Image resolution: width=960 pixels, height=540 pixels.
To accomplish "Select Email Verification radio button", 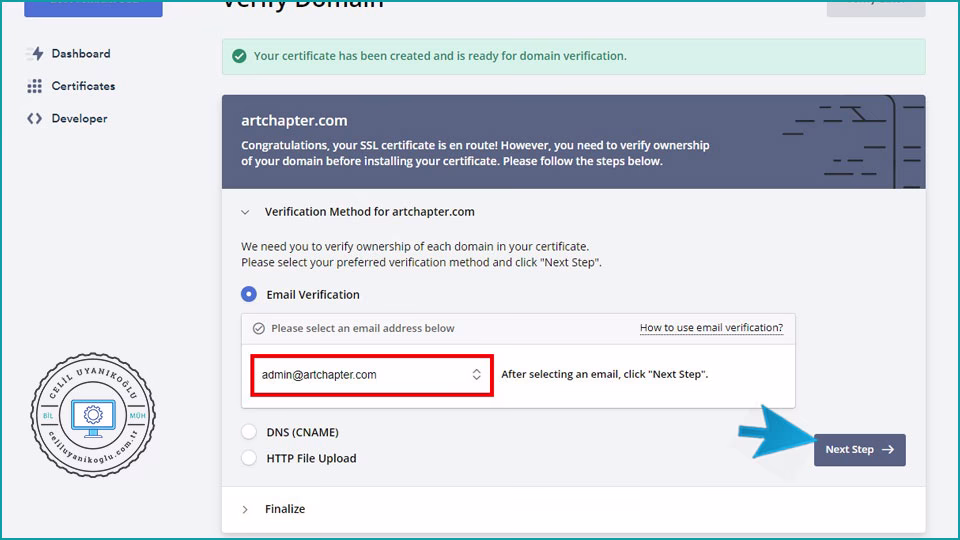I will (x=249, y=295).
